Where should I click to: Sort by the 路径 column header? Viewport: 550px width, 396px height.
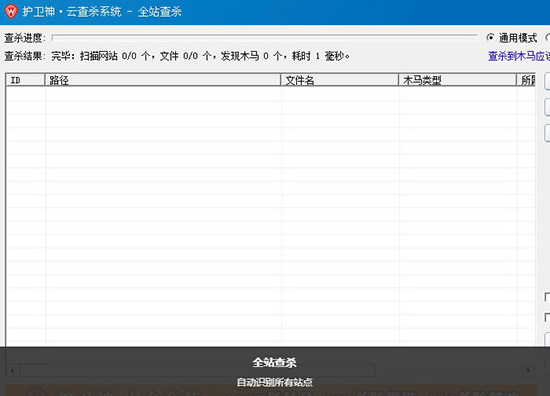click(x=163, y=80)
